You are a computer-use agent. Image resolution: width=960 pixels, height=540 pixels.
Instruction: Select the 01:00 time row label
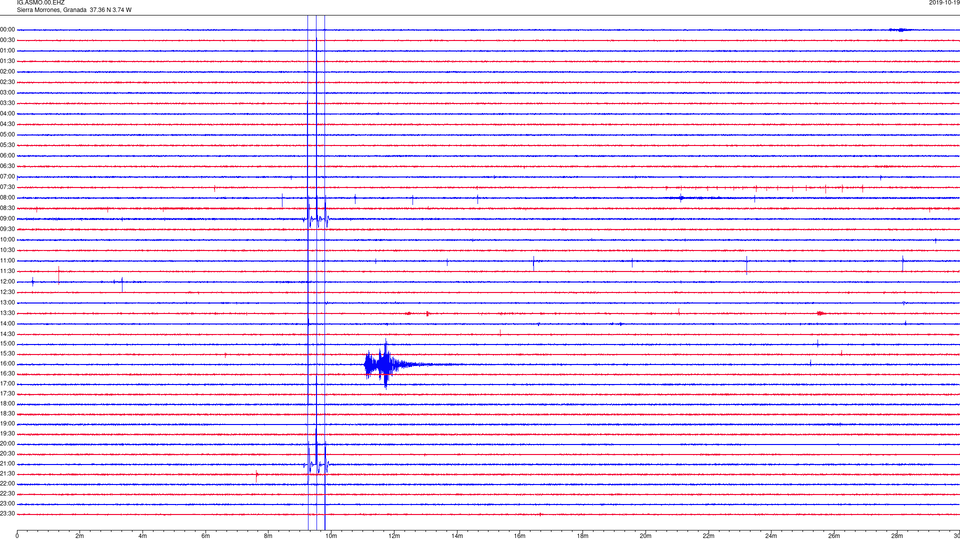pos(7,51)
